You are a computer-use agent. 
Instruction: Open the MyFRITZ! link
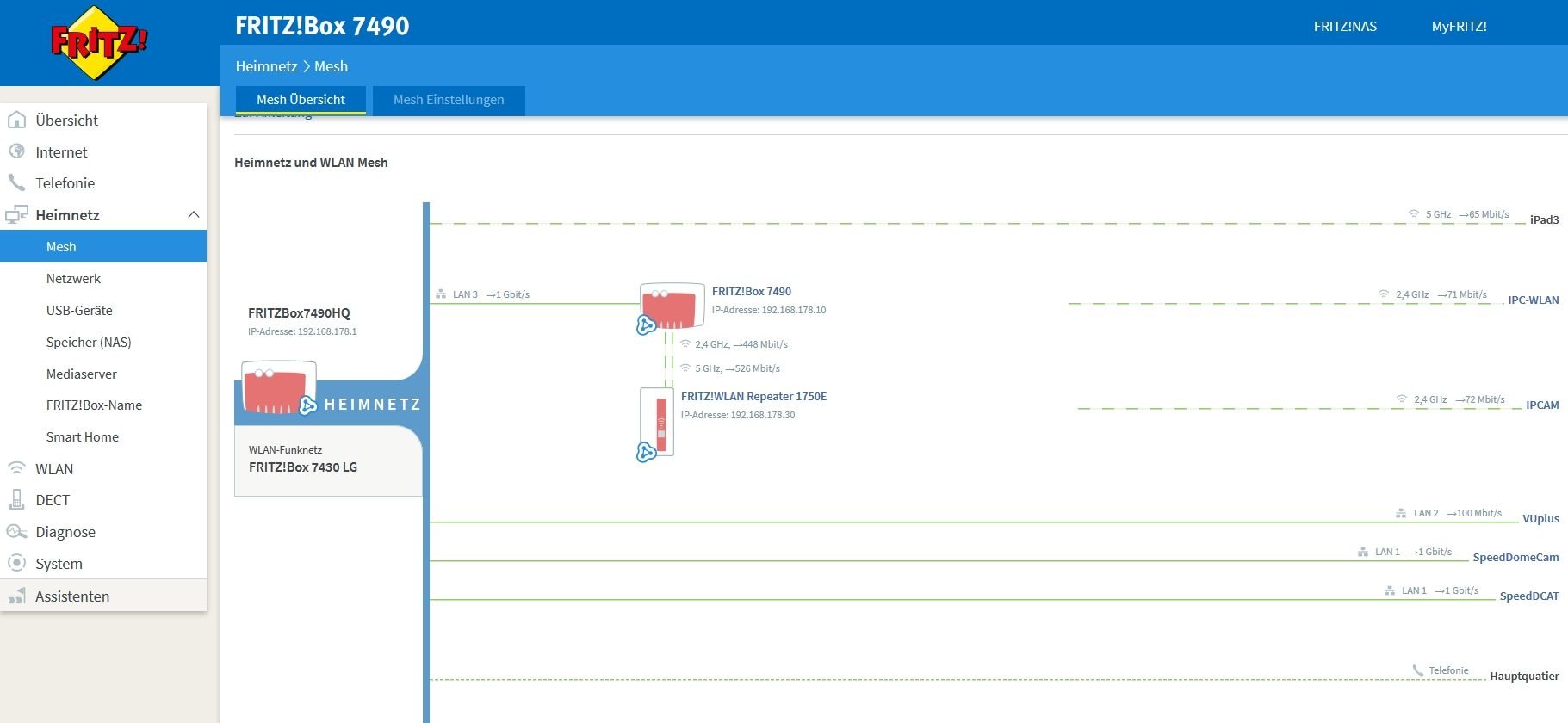pyautogui.click(x=1459, y=26)
